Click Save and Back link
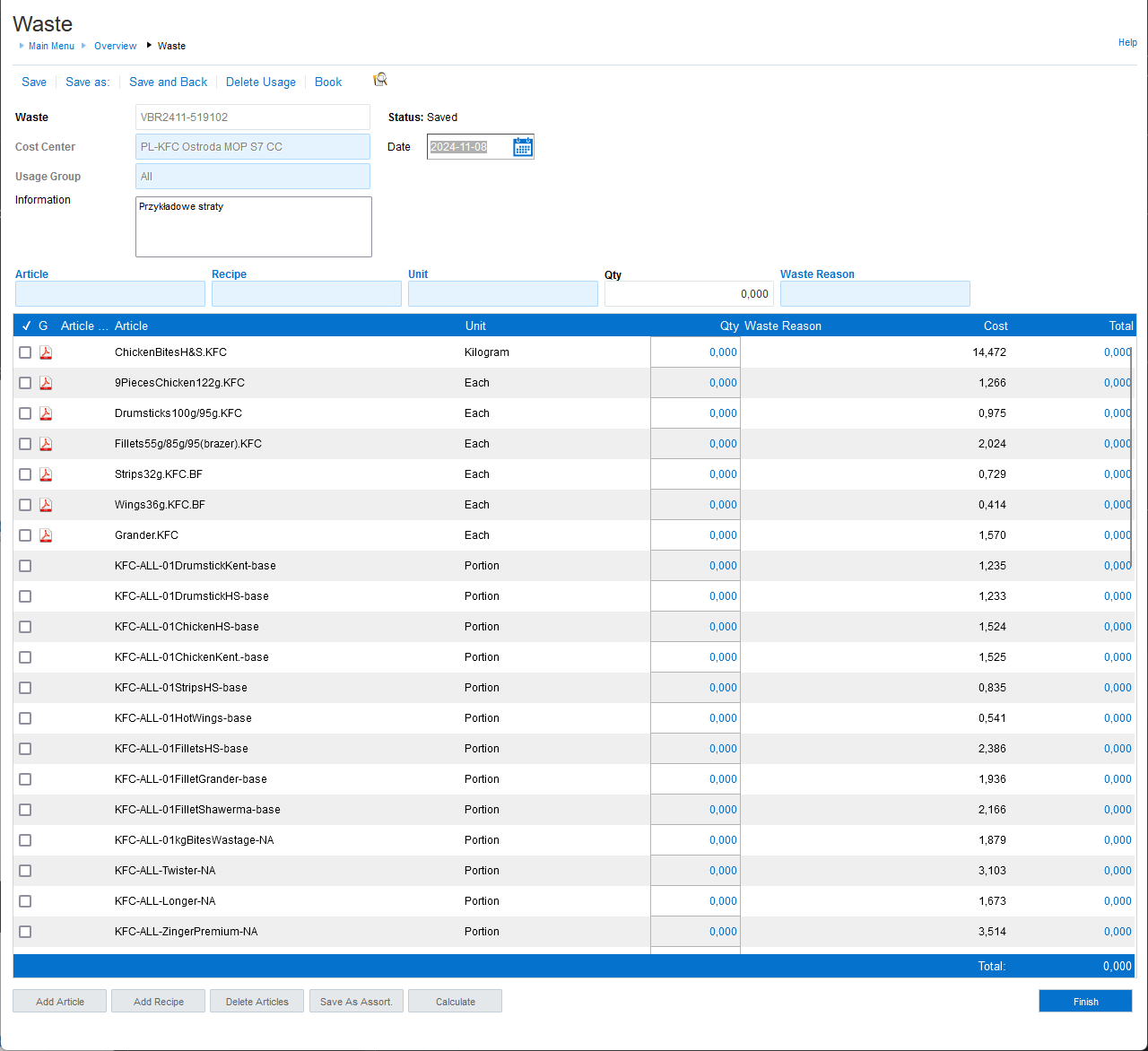1148x1051 pixels. 168,82
